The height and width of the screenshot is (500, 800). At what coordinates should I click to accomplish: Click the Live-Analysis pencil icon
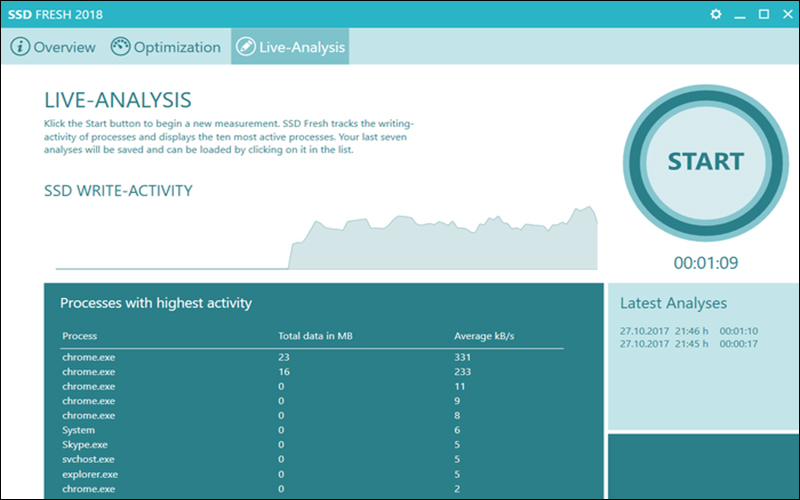pos(245,47)
